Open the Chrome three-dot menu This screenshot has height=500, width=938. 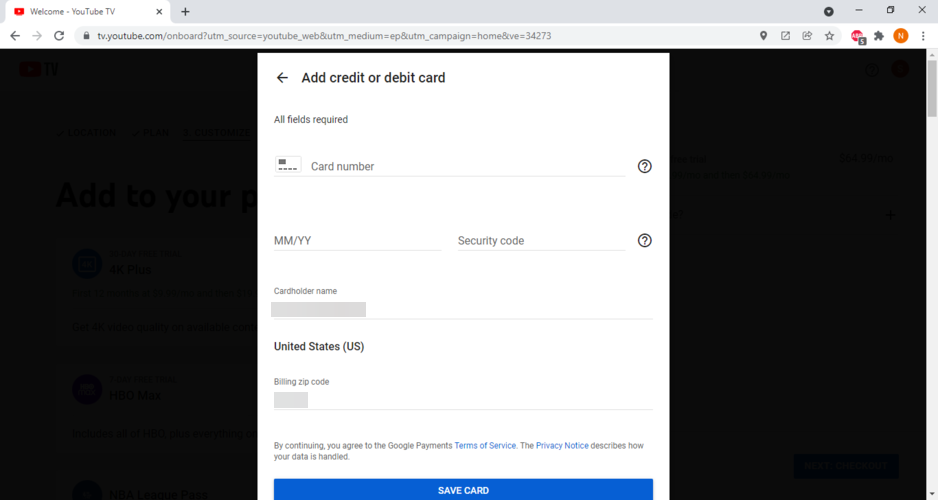(923, 36)
